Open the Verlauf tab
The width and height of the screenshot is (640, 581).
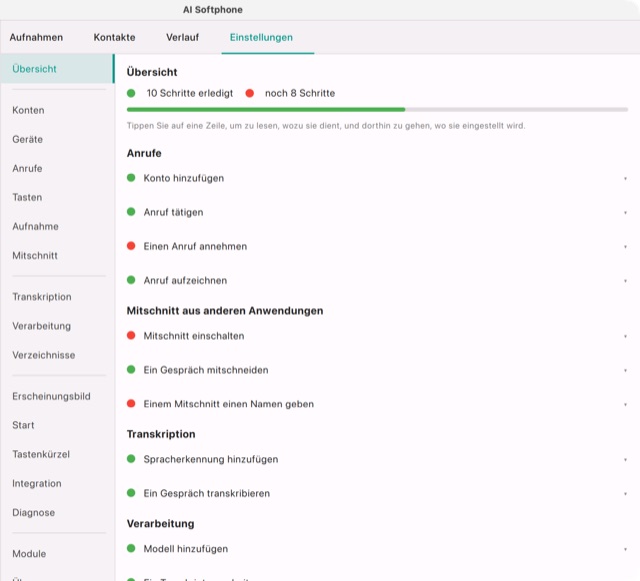coord(182,37)
